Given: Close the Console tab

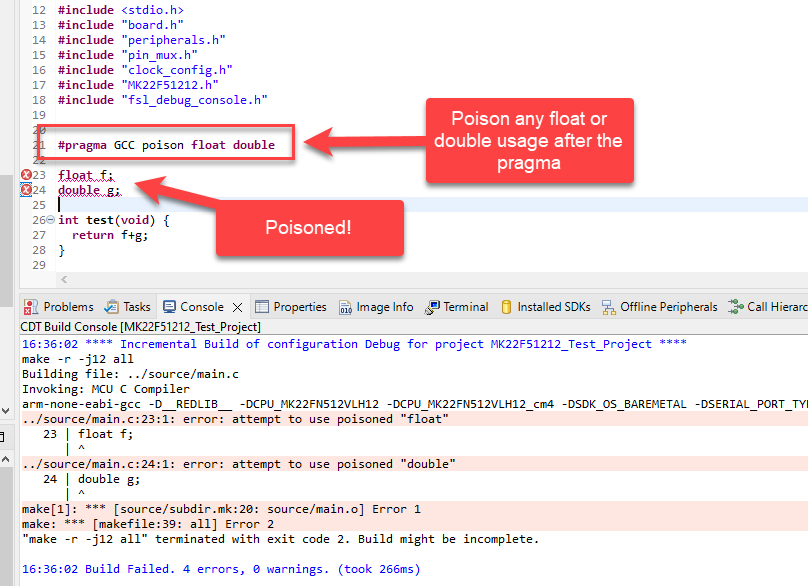Looking at the screenshot, I should click(237, 307).
